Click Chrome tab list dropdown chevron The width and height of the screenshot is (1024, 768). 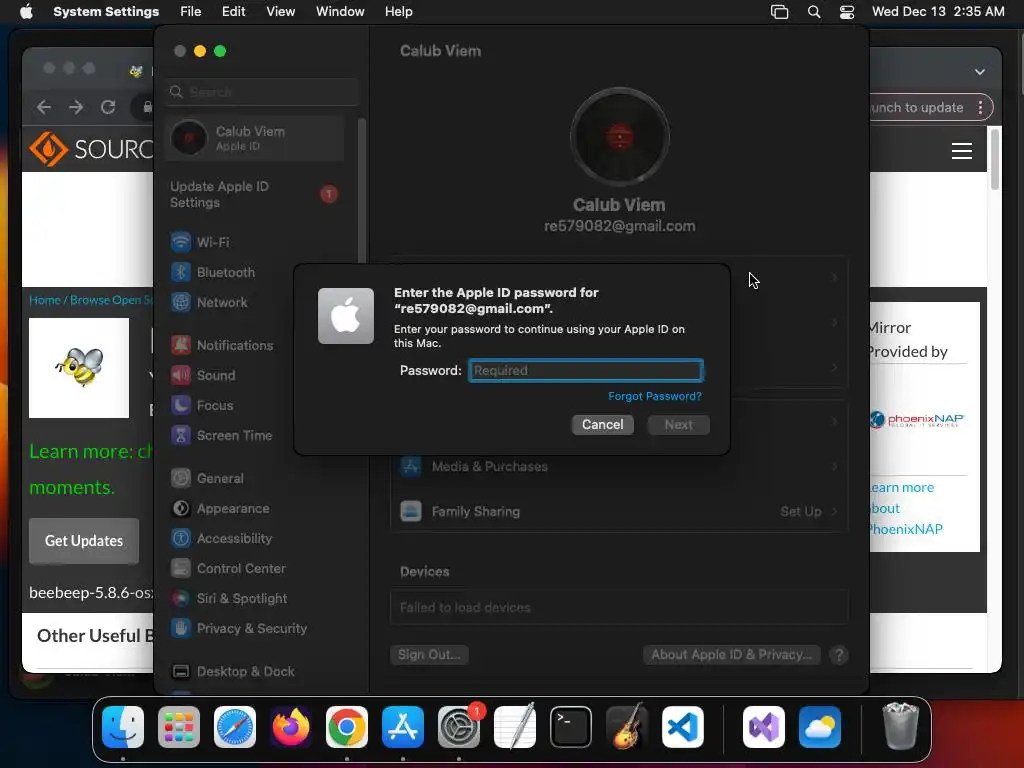980,72
